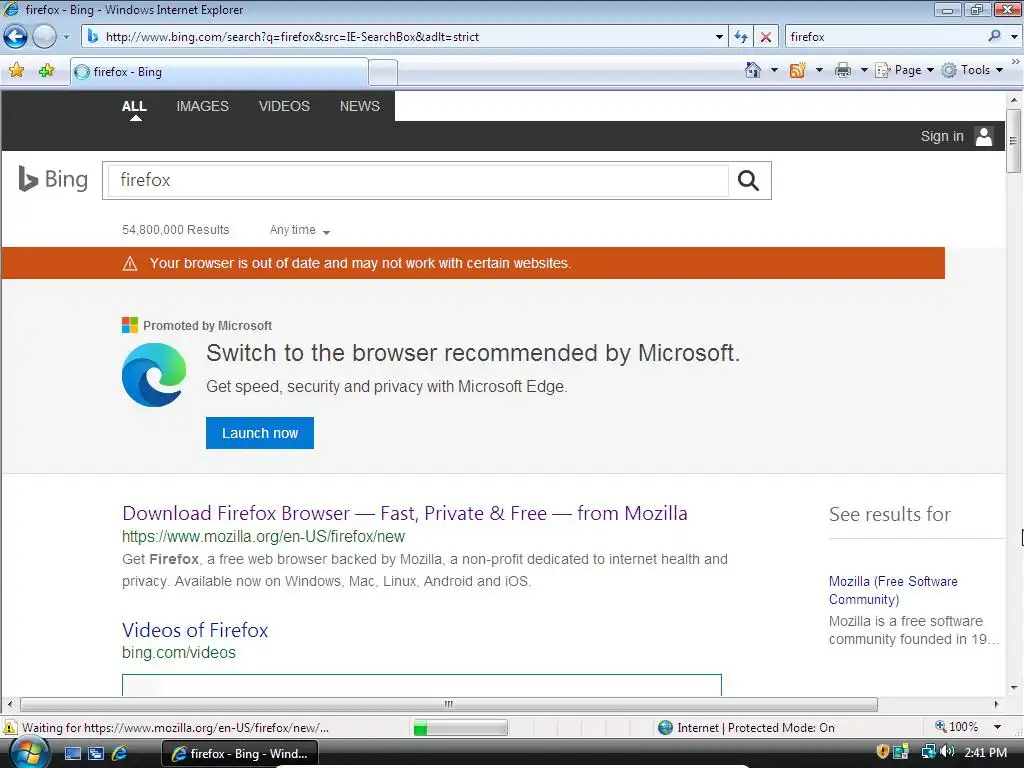Click the Forward navigation button
Screen dimensions: 1024x768
coord(44,36)
